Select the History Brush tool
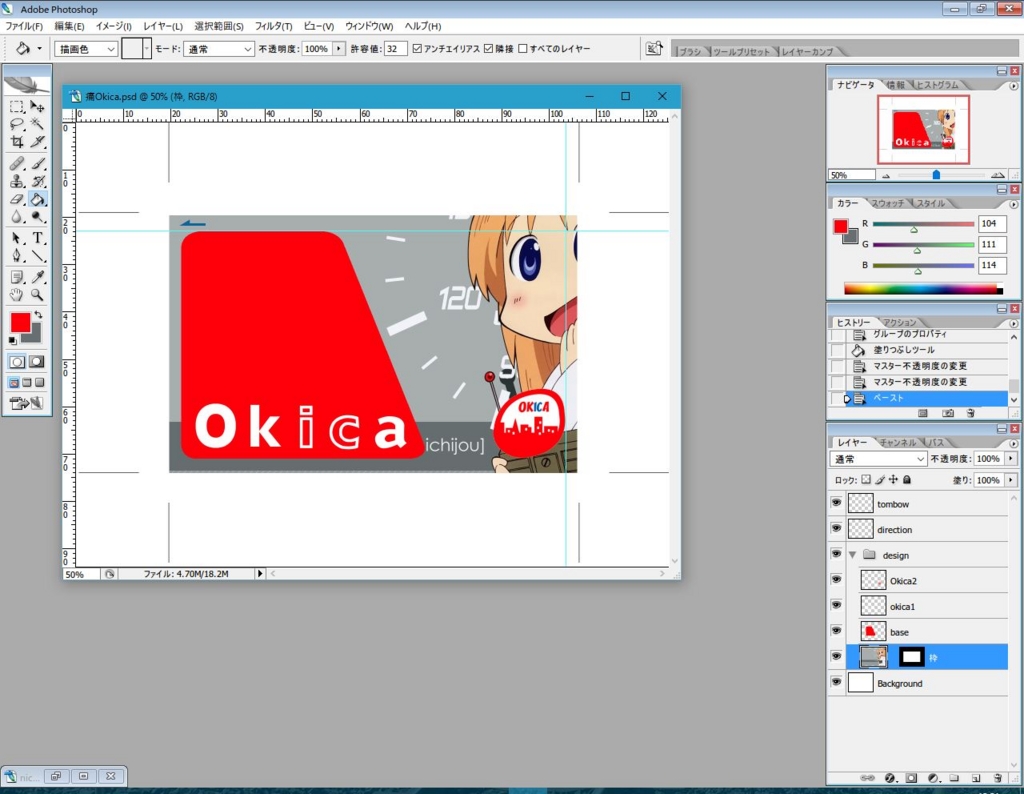This screenshot has width=1024, height=794. (x=37, y=181)
